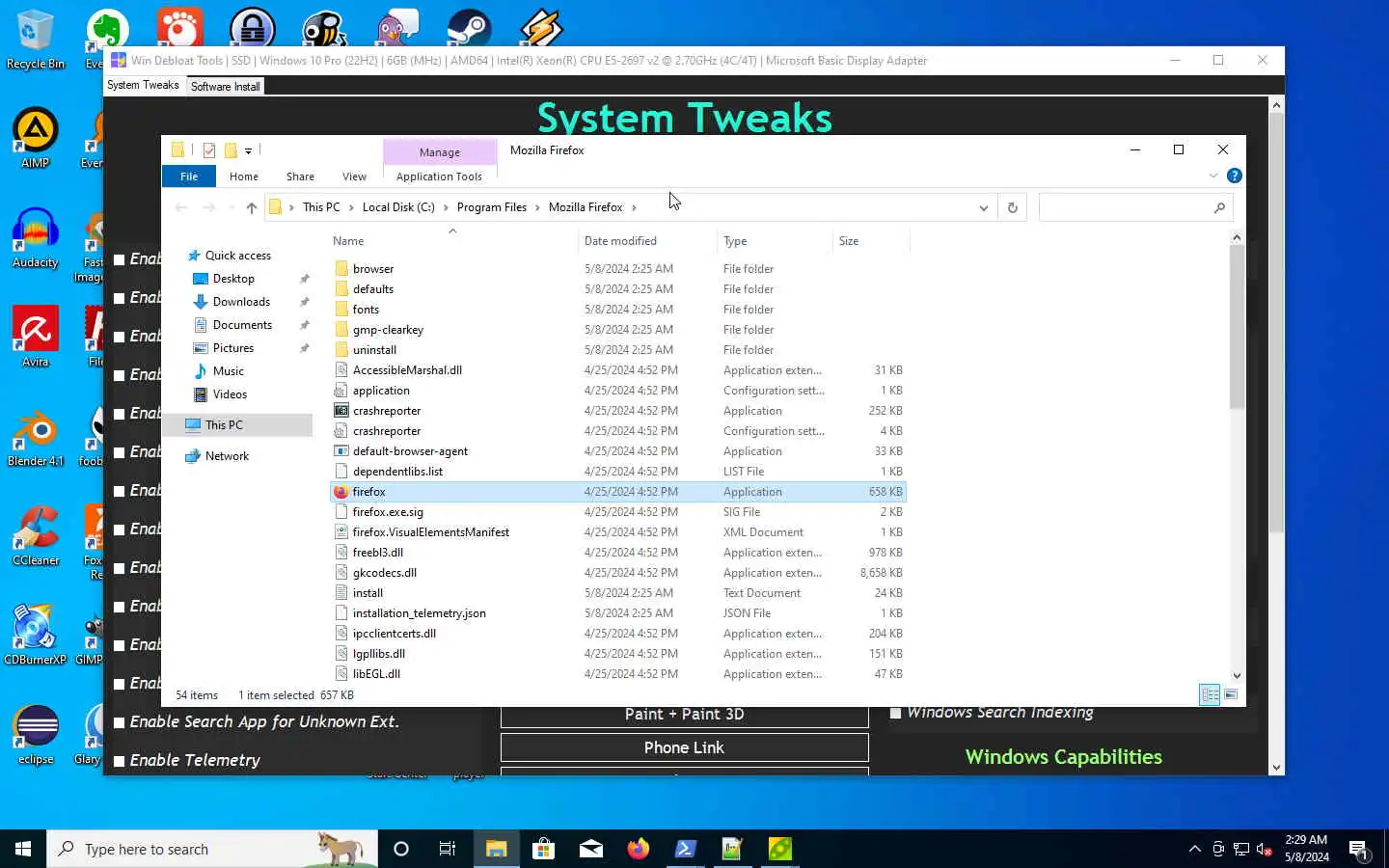
Task: Select gkcodecs.dll file
Action: click(385, 573)
